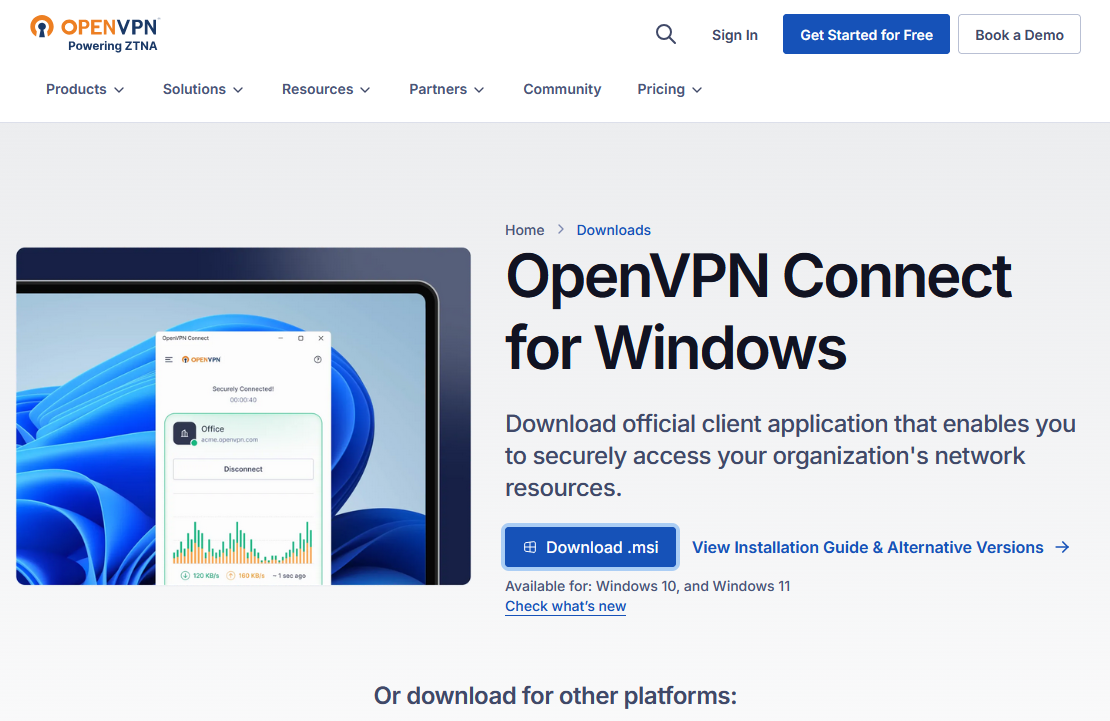Go to Downloads breadcrumb

614,230
